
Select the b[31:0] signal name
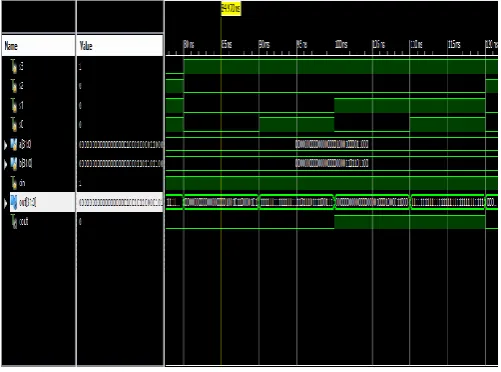26,163
